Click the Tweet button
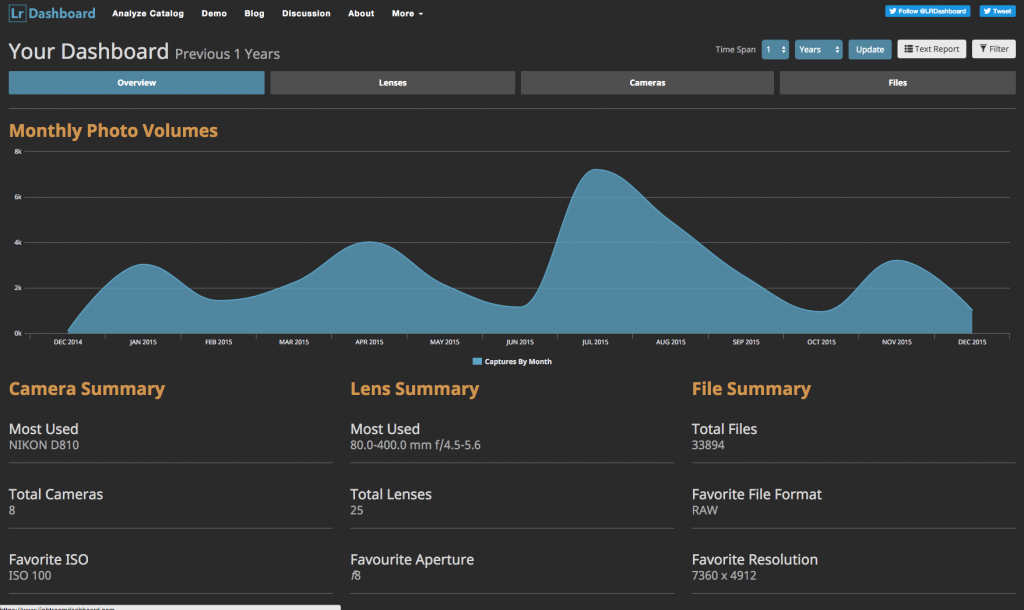Viewport: 1024px width, 610px height. (x=997, y=11)
